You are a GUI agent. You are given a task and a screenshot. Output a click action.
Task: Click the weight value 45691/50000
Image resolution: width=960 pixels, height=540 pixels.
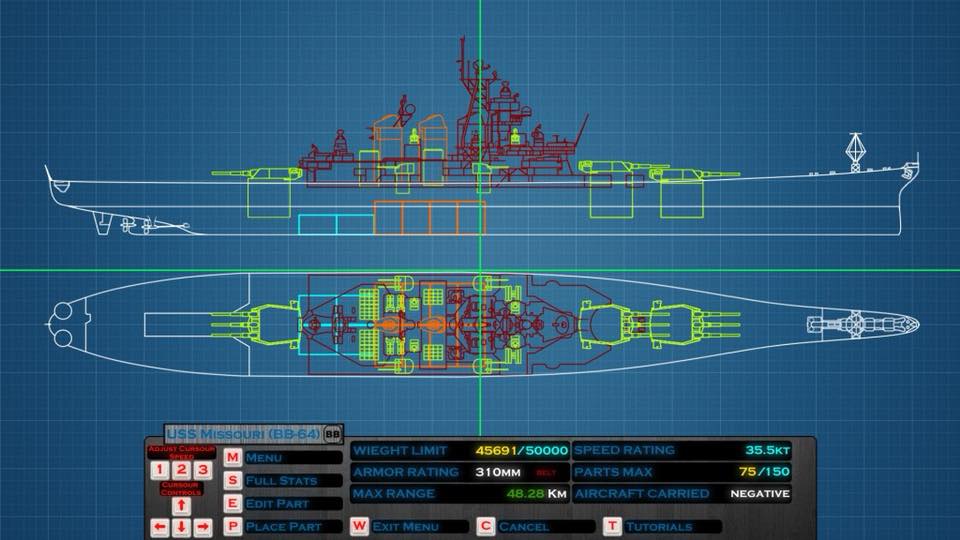pyautogui.click(x=522, y=451)
